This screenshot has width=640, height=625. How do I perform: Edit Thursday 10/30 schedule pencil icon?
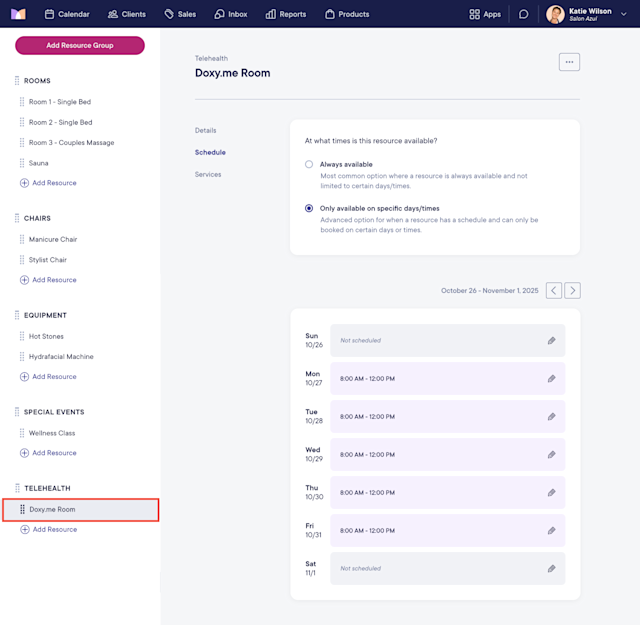coord(551,492)
